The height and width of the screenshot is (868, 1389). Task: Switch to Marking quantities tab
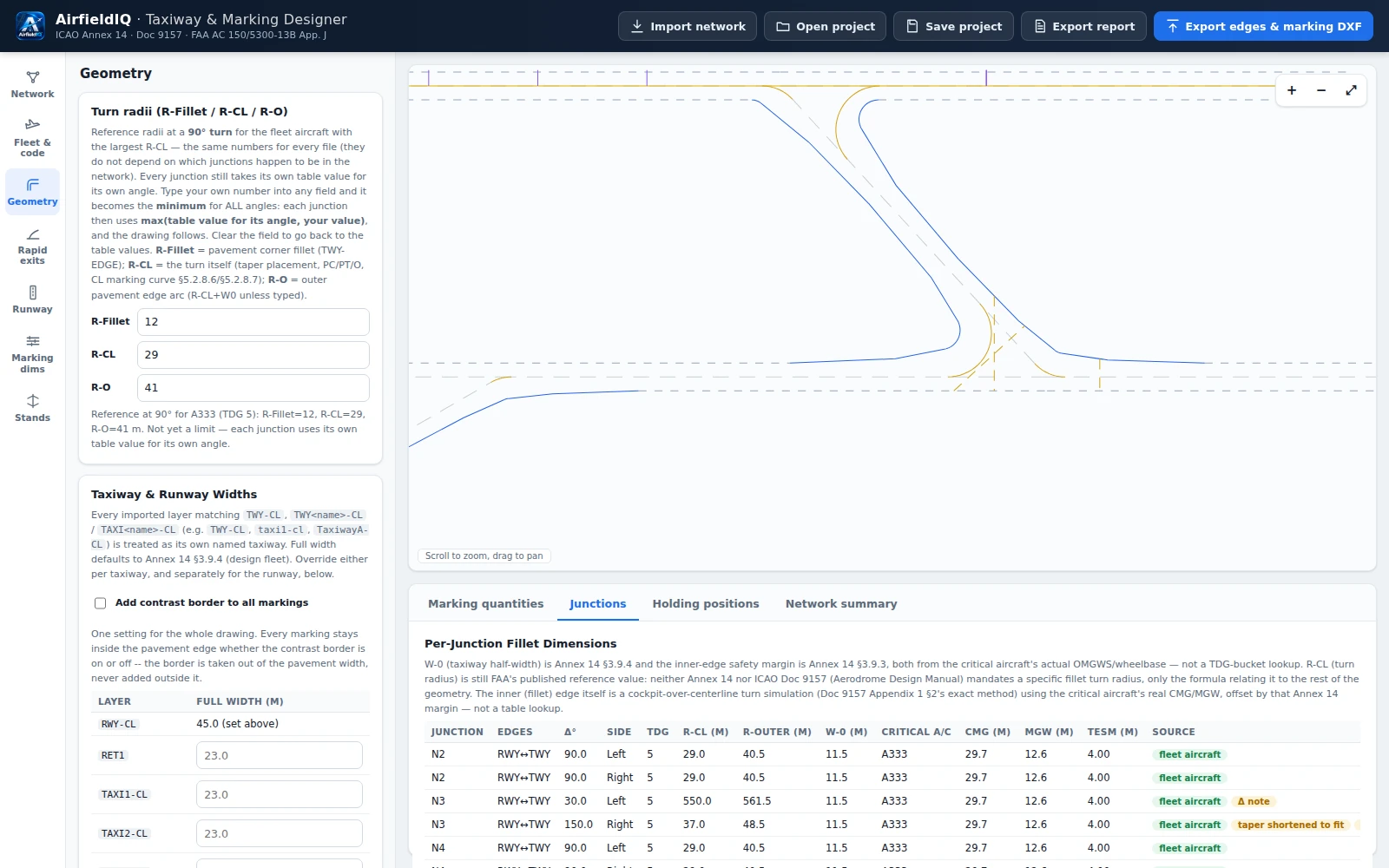[x=485, y=604]
